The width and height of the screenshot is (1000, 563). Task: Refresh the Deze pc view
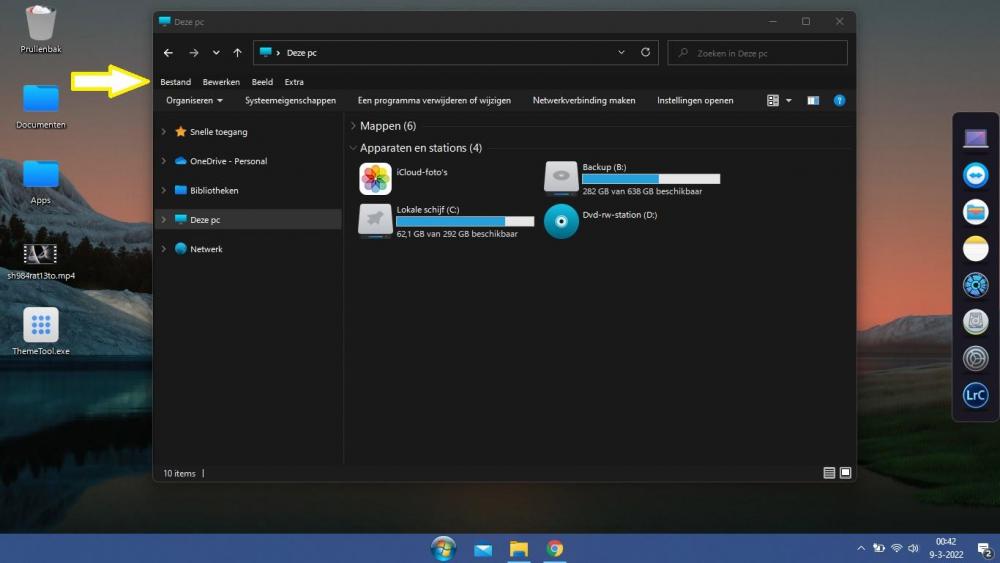(x=645, y=52)
